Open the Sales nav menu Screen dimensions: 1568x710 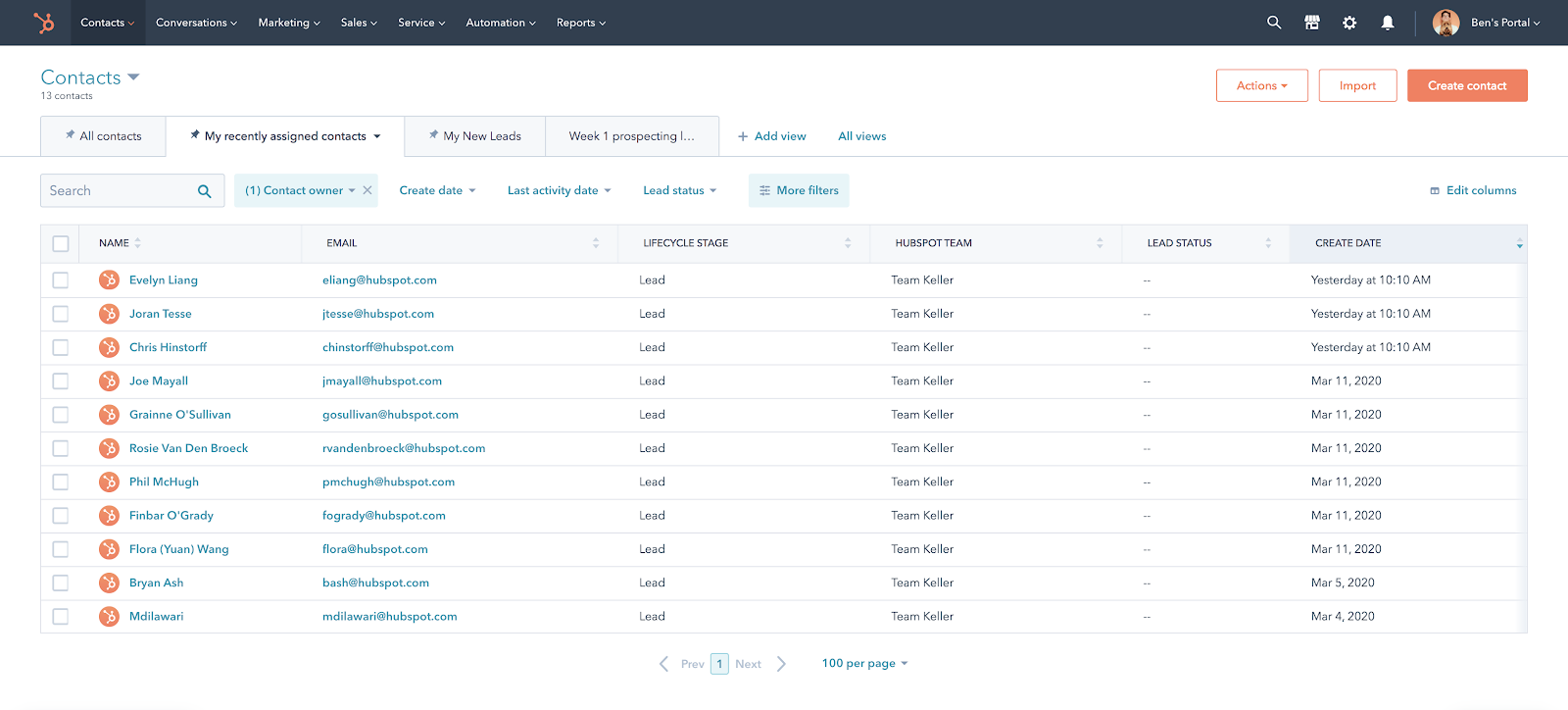pyautogui.click(x=359, y=23)
